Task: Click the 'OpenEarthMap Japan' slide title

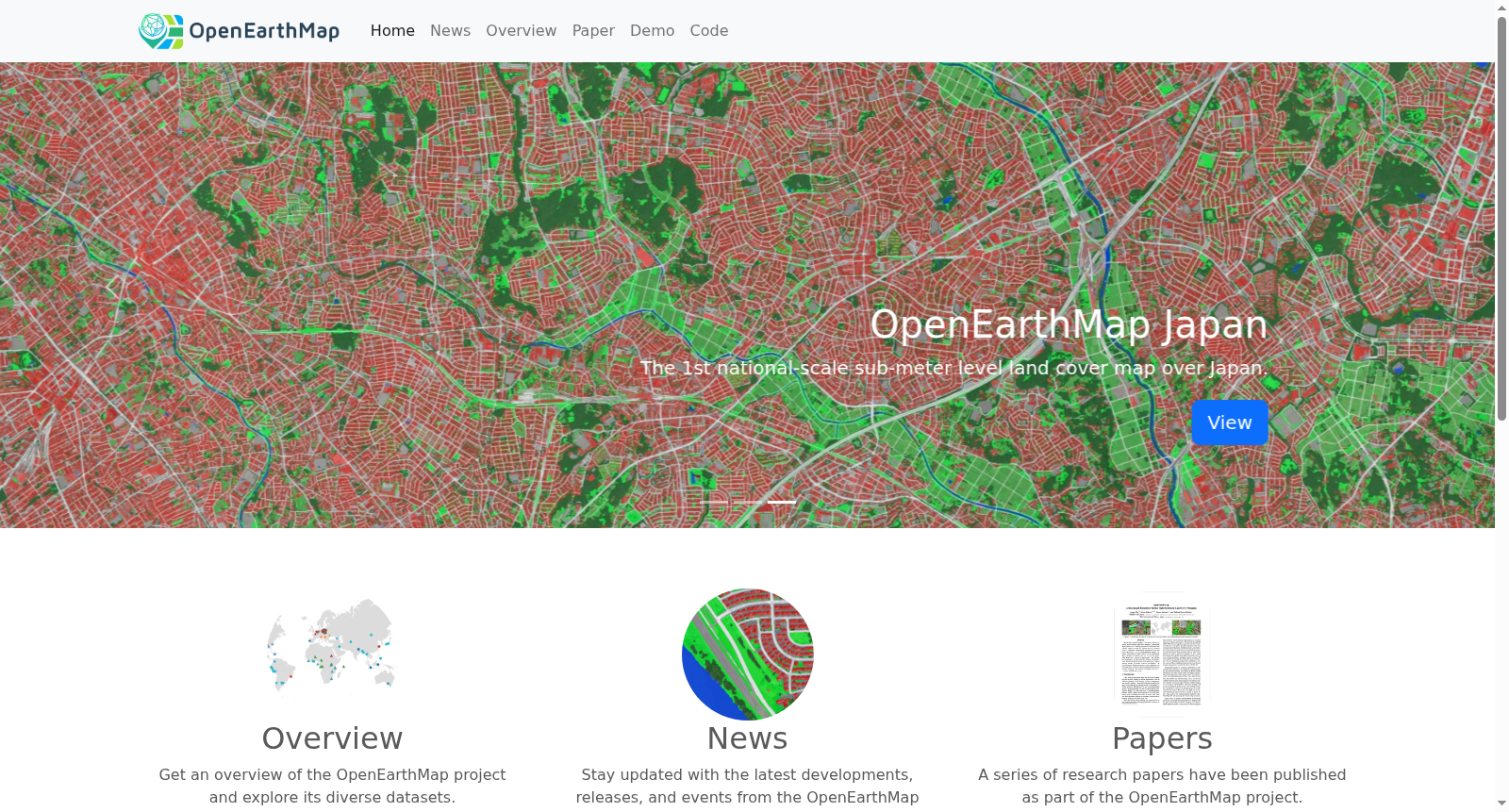Action: [x=1069, y=324]
